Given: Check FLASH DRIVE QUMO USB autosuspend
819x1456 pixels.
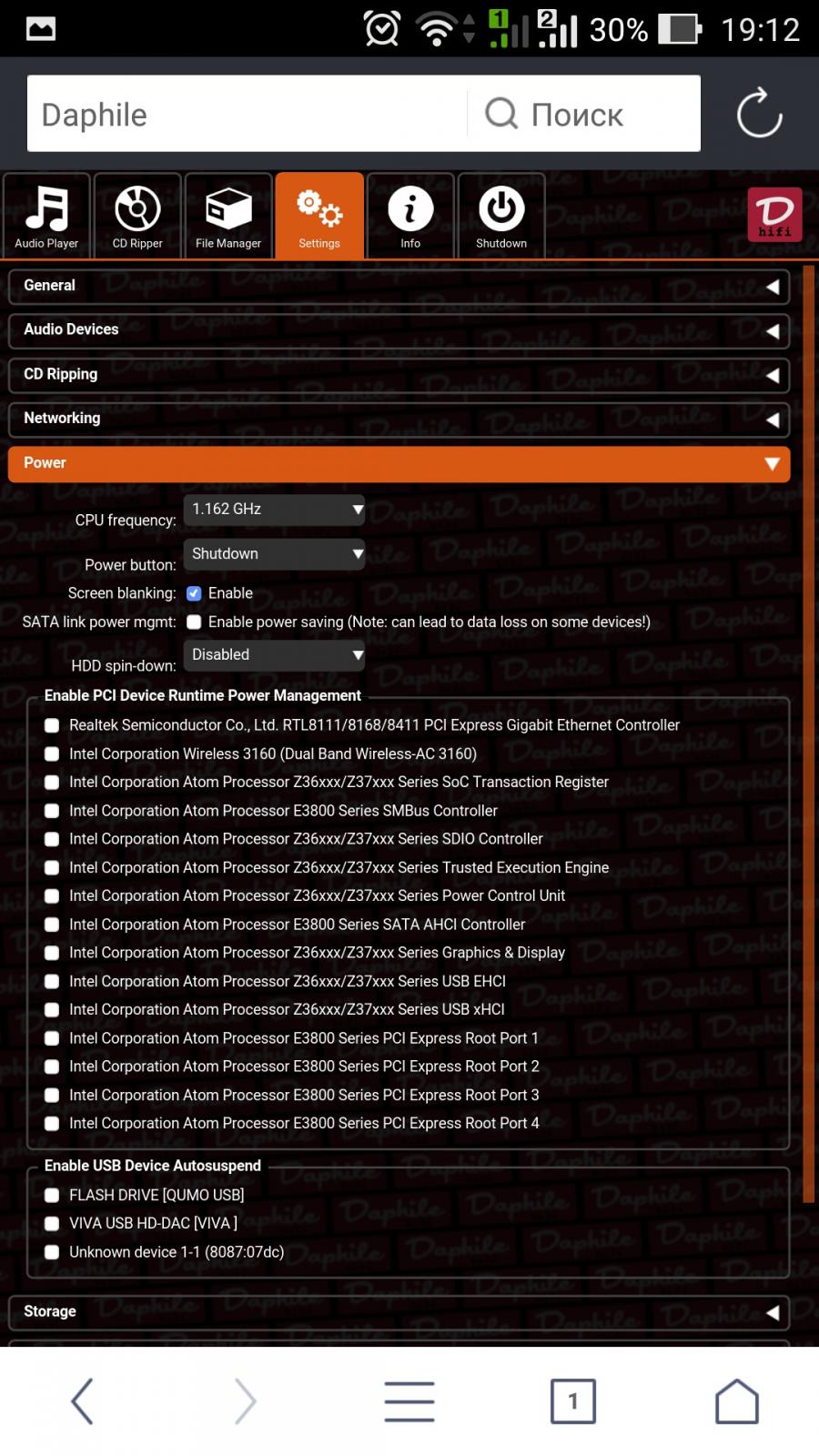Looking at the screenshot, I should coord(52,1196).
